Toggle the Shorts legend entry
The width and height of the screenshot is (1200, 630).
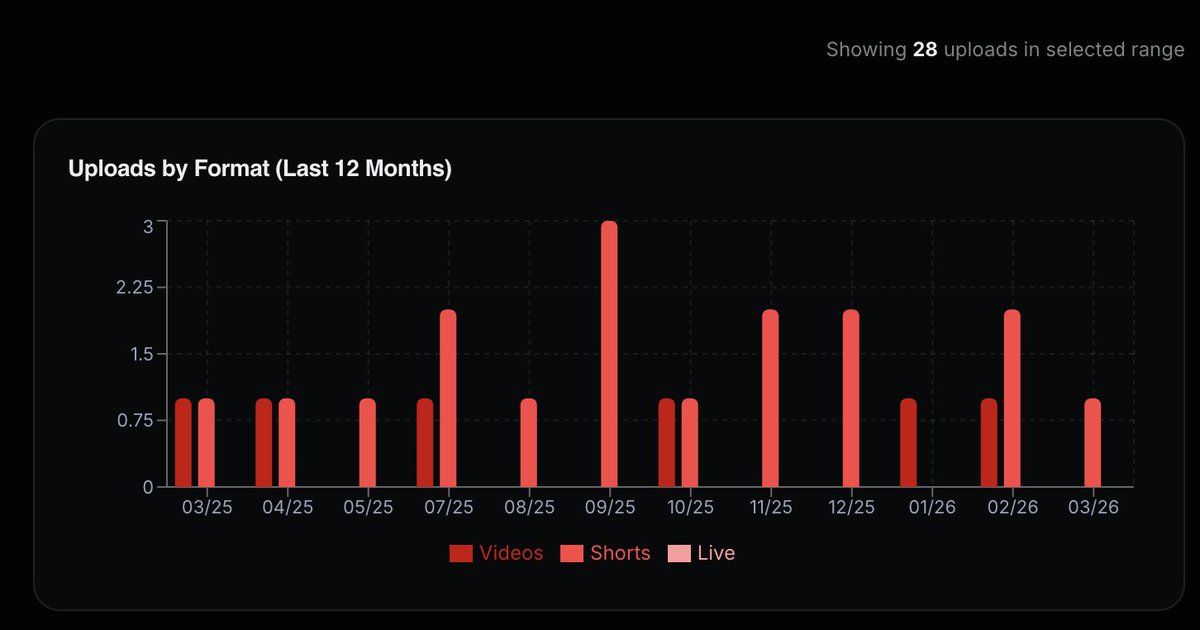click(x=605, y=553)
